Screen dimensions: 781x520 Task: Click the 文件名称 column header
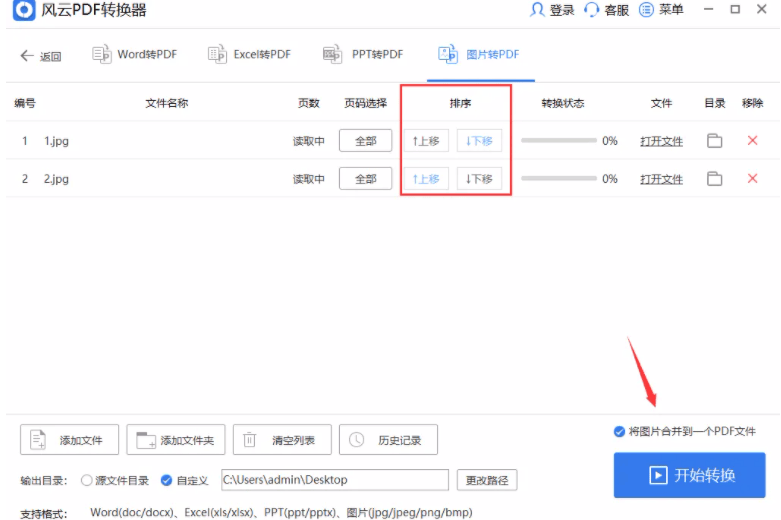(167, 103)
